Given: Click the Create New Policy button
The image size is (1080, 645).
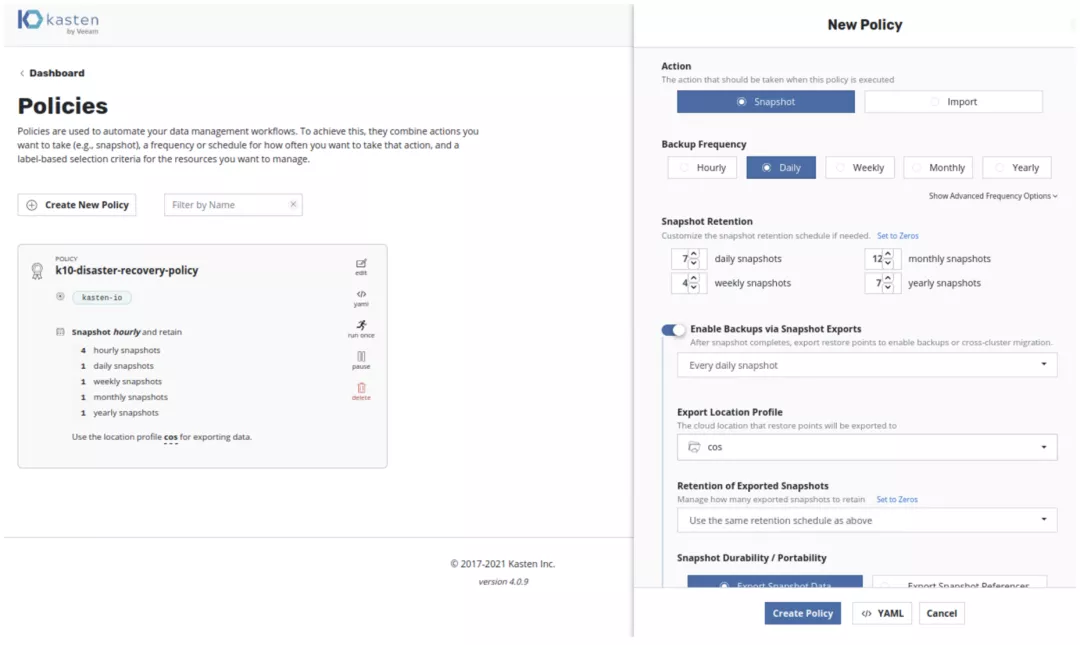Looking at the screenshot, I should coord(77,205).
